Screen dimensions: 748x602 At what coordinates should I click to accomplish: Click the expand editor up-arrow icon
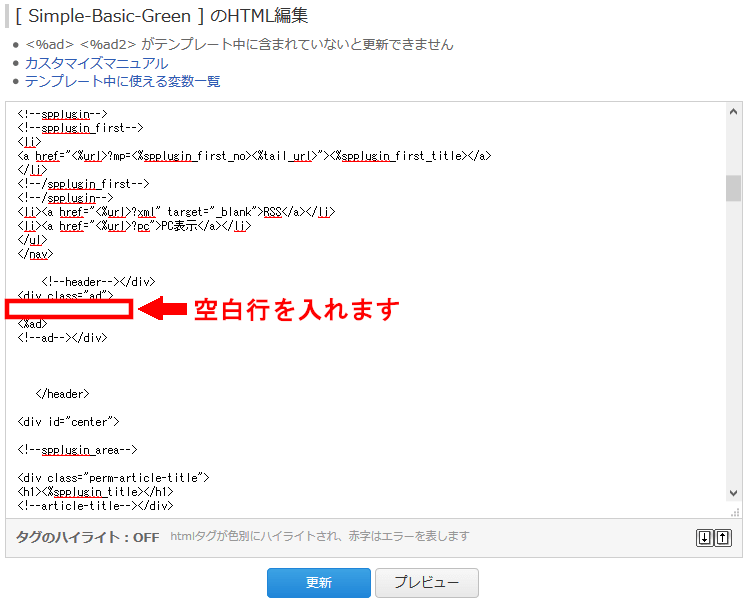click(723, 538)
